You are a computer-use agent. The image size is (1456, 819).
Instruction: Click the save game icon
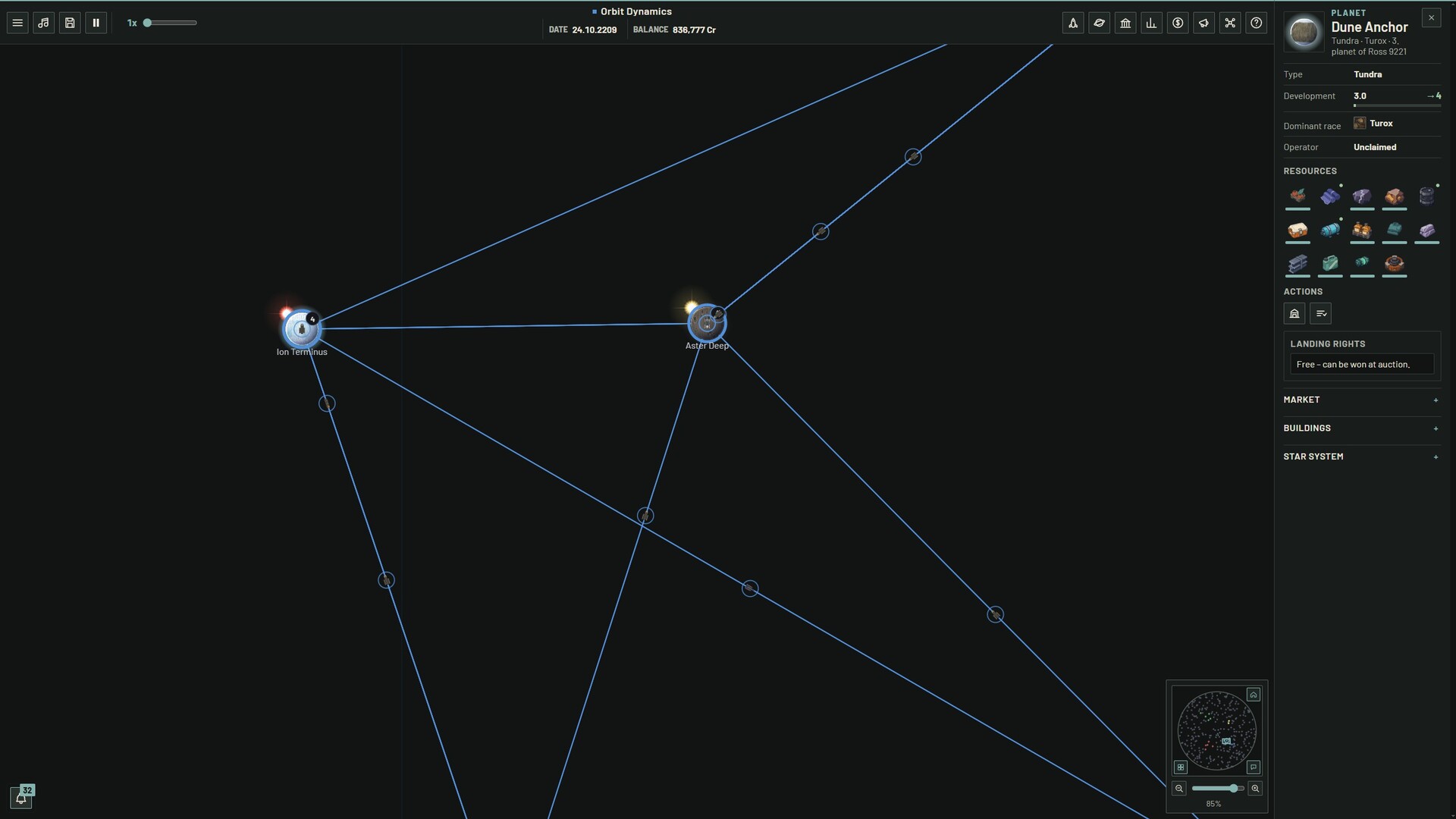coord(70,23)
